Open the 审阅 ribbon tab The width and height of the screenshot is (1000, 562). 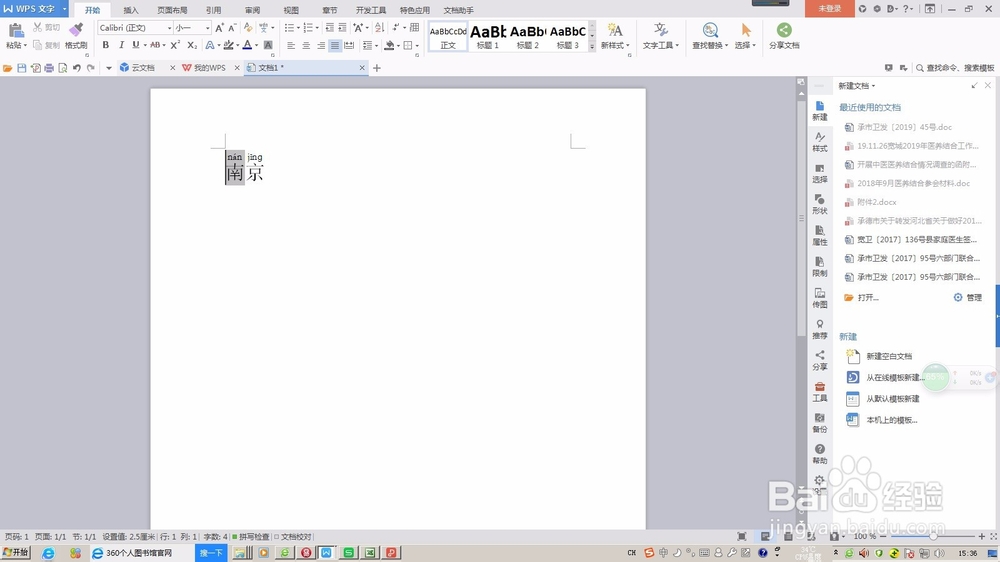pyautogui.click(x=253, y=10)
